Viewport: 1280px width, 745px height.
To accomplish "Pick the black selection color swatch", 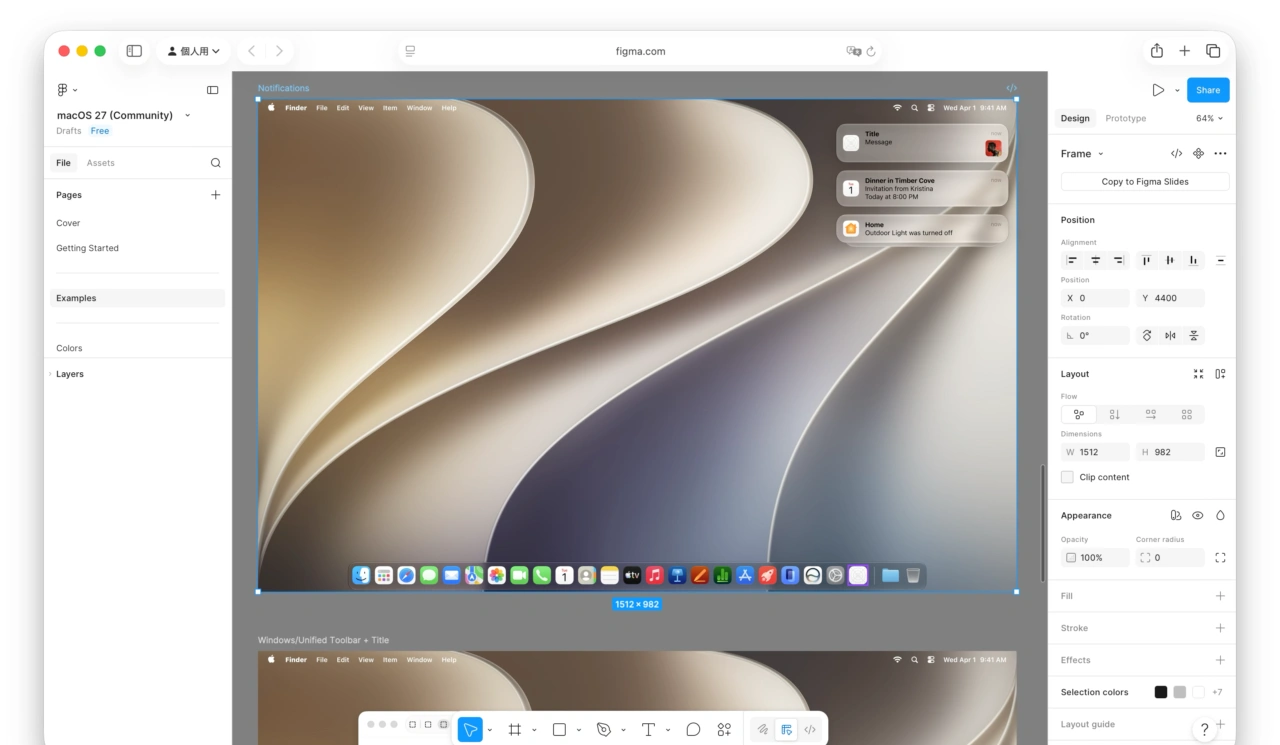I will [x=1161, y=692].
